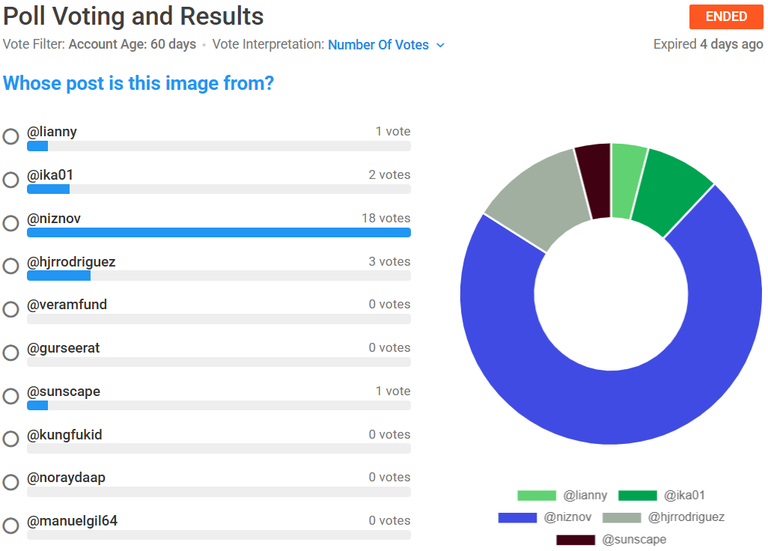Choose @niznov as poll answer
768x551 pixels.
(x=11, y=223)
